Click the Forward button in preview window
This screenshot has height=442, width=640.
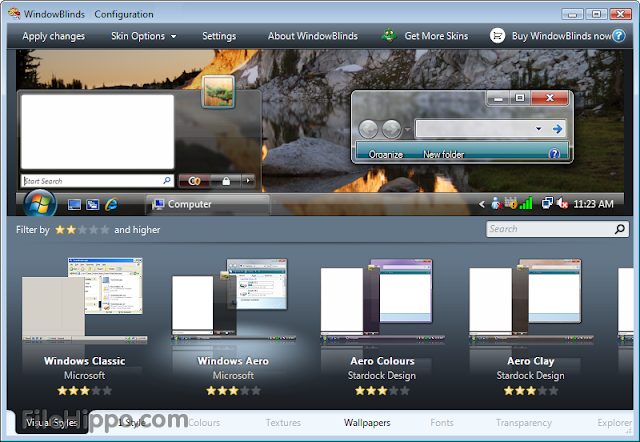click(x=391, y=129)
